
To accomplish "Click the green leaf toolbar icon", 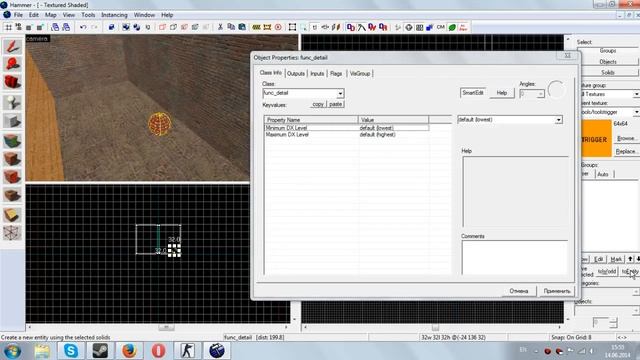I will coord(452,27).
